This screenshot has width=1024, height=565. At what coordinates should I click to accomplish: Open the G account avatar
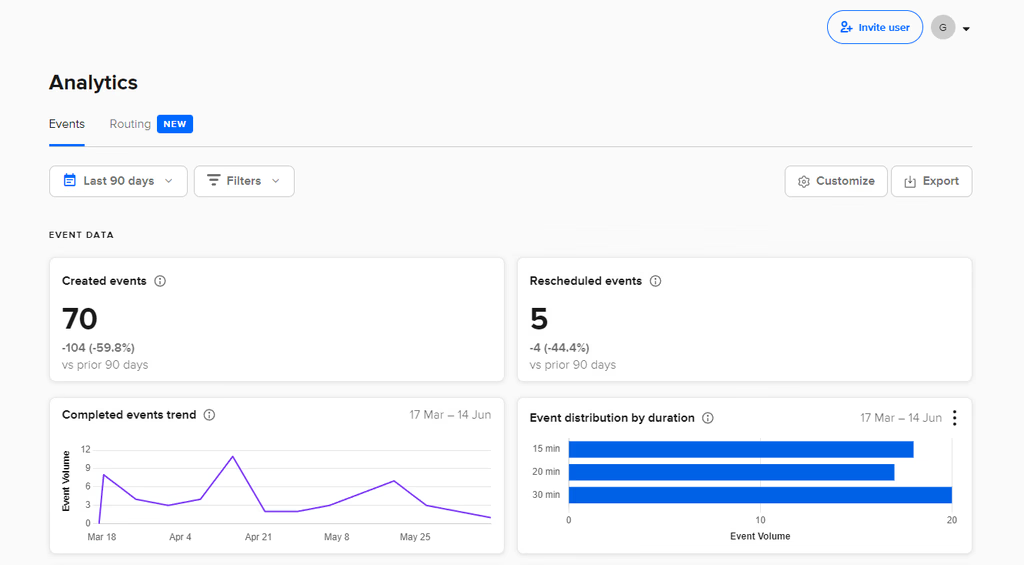[942, 27]
